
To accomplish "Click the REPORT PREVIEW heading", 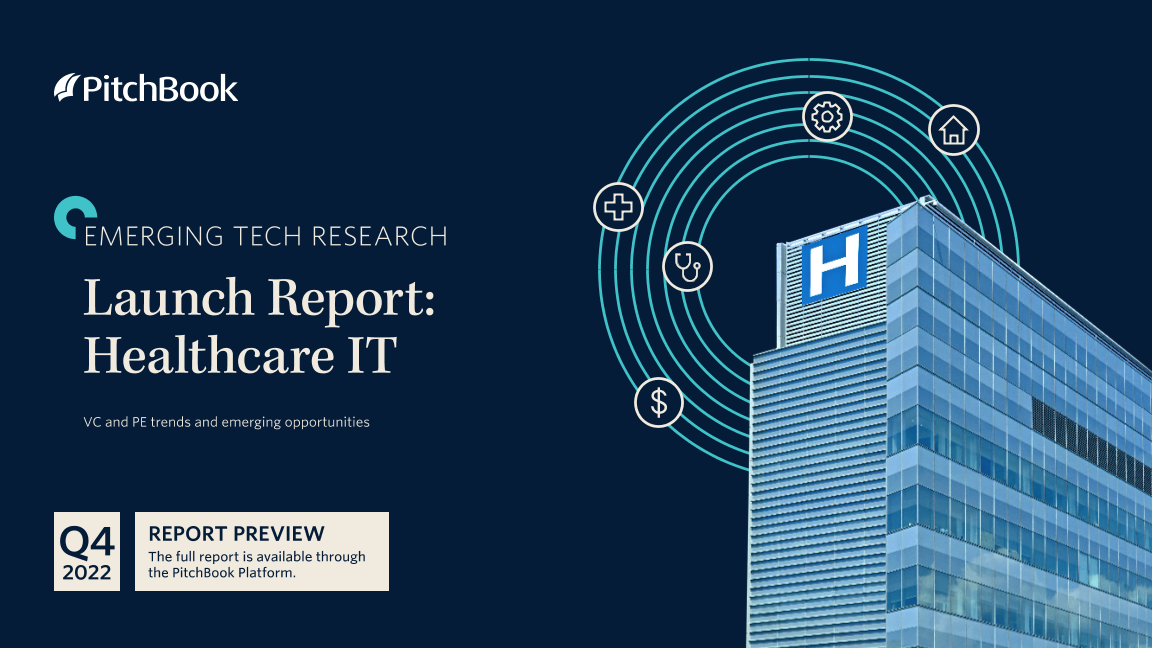I will pyautogui.click(x=236, y=534).
